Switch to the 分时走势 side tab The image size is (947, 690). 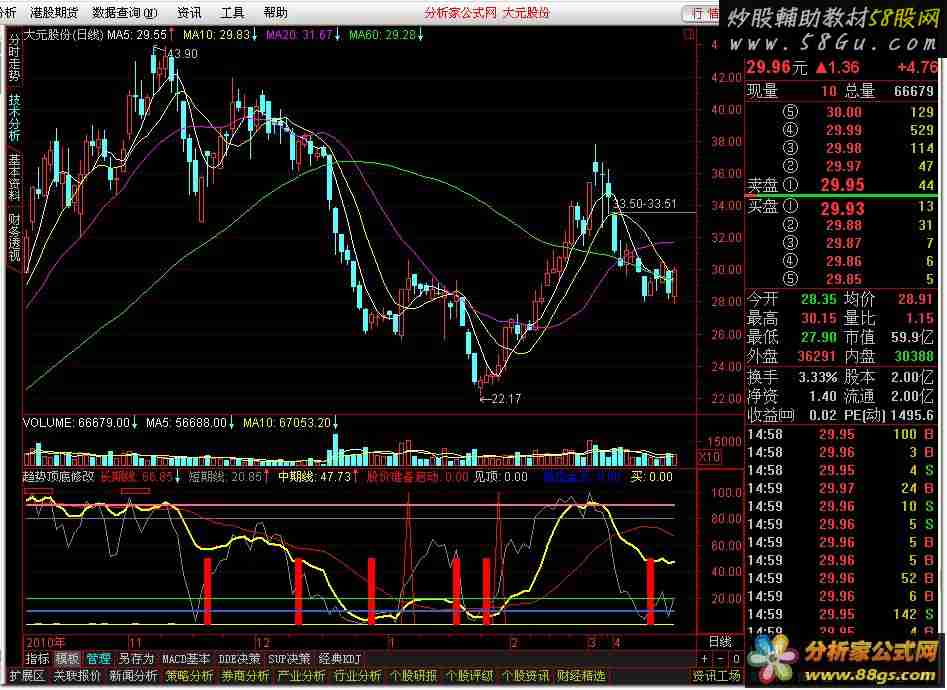point(14,57)
